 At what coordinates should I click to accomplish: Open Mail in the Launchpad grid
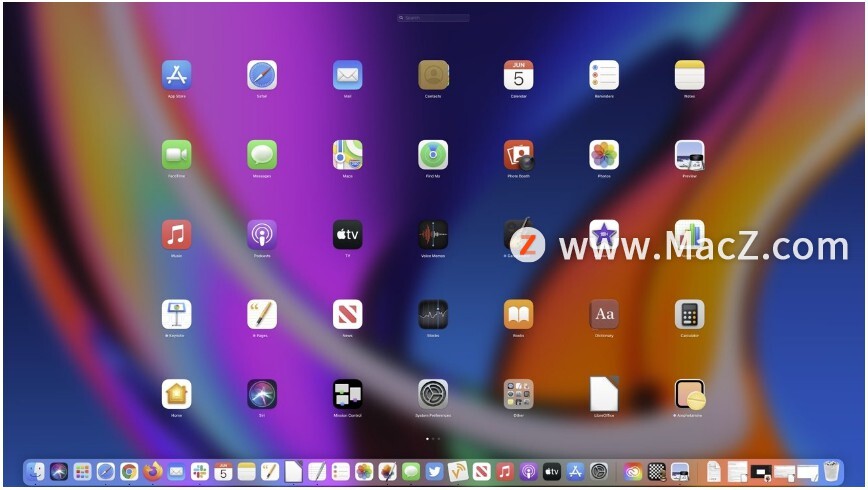pos(348,75)
